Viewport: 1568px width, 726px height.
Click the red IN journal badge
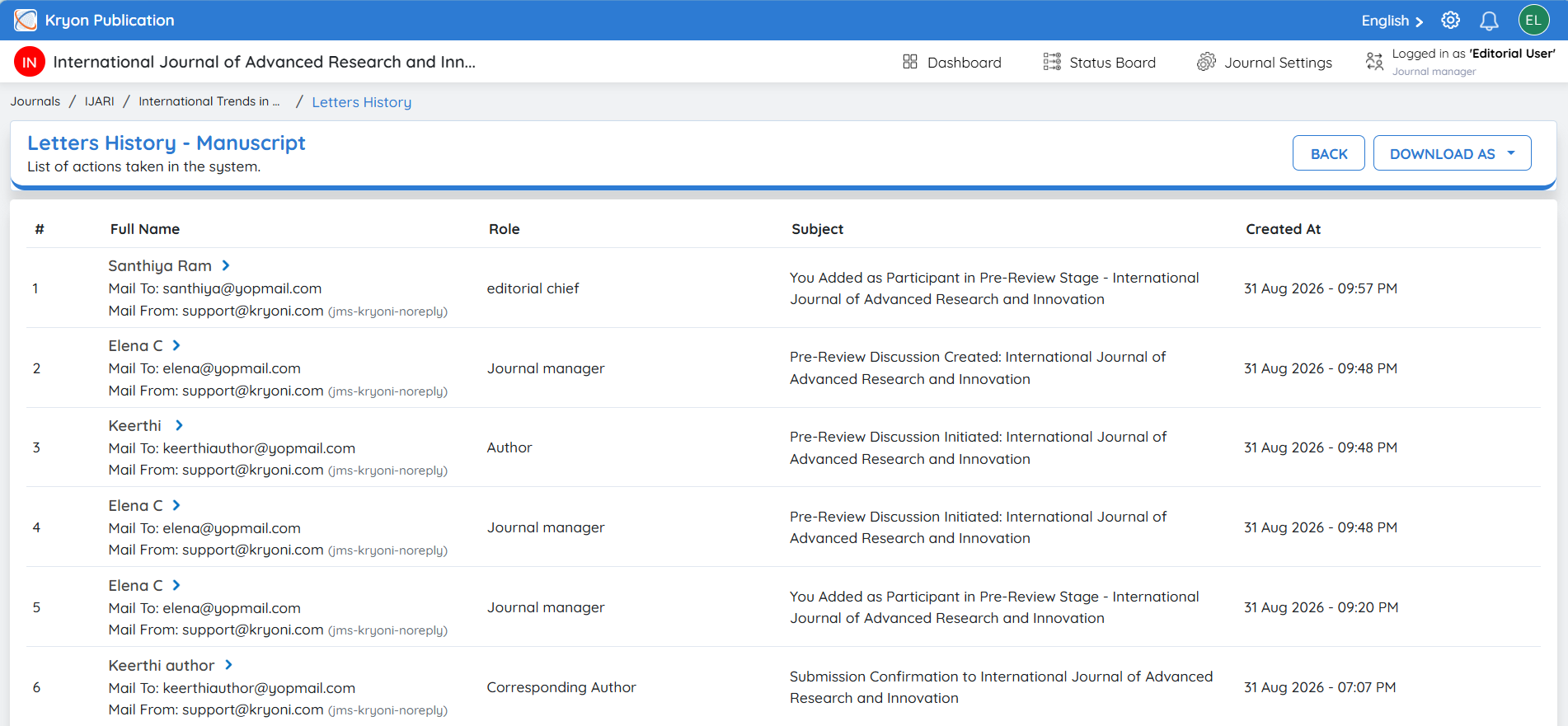pyautogui.click(x=30, y=62)
